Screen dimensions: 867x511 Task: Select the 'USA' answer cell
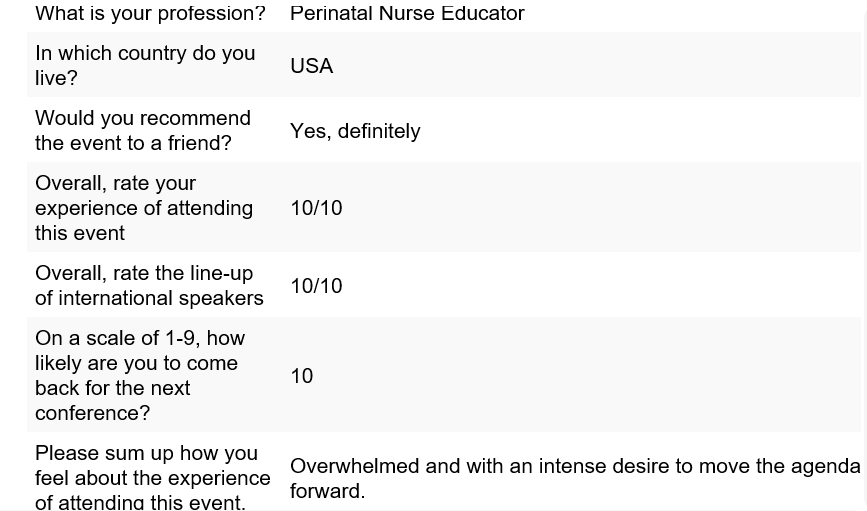(311, 66)
